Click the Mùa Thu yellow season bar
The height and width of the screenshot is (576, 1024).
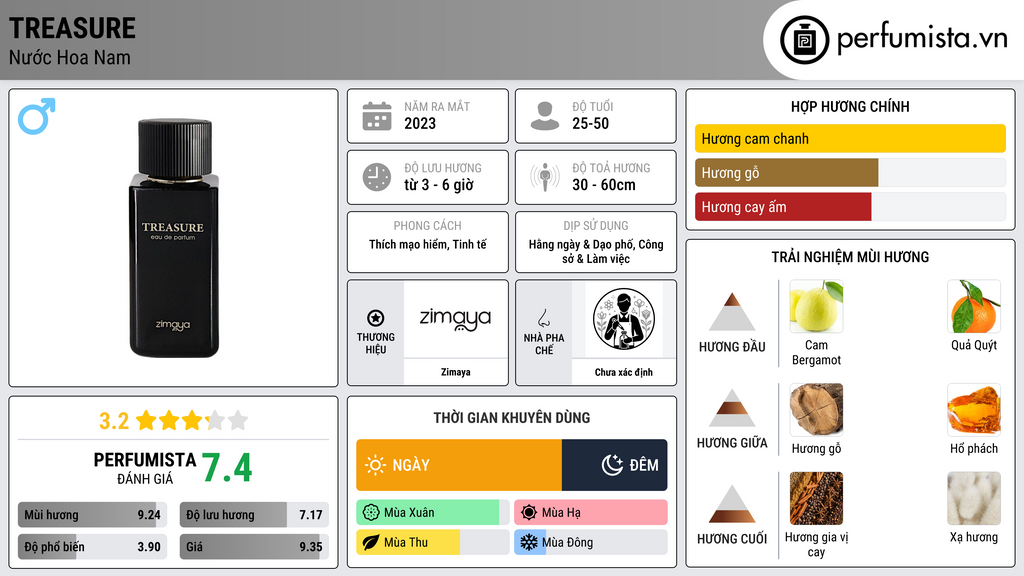pos(432,542)
